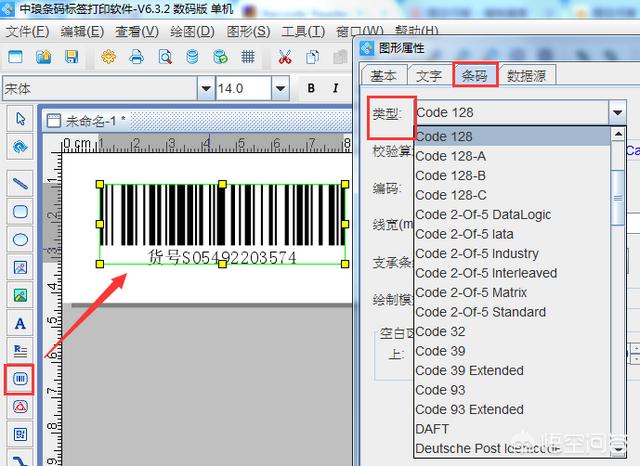
Task: Choose Code 2-Of-5 DataLogic option
Action: 512,215
